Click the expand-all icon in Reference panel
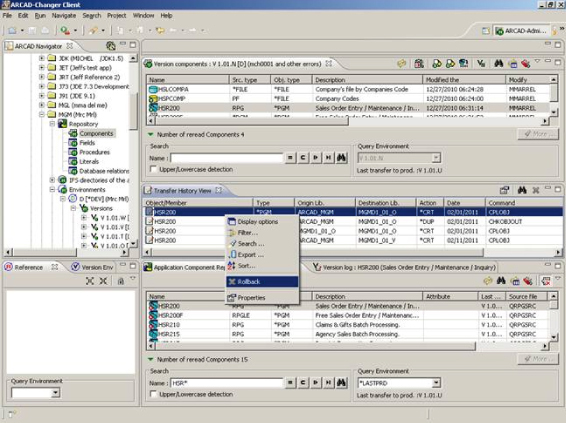 [x=90, y=281]
